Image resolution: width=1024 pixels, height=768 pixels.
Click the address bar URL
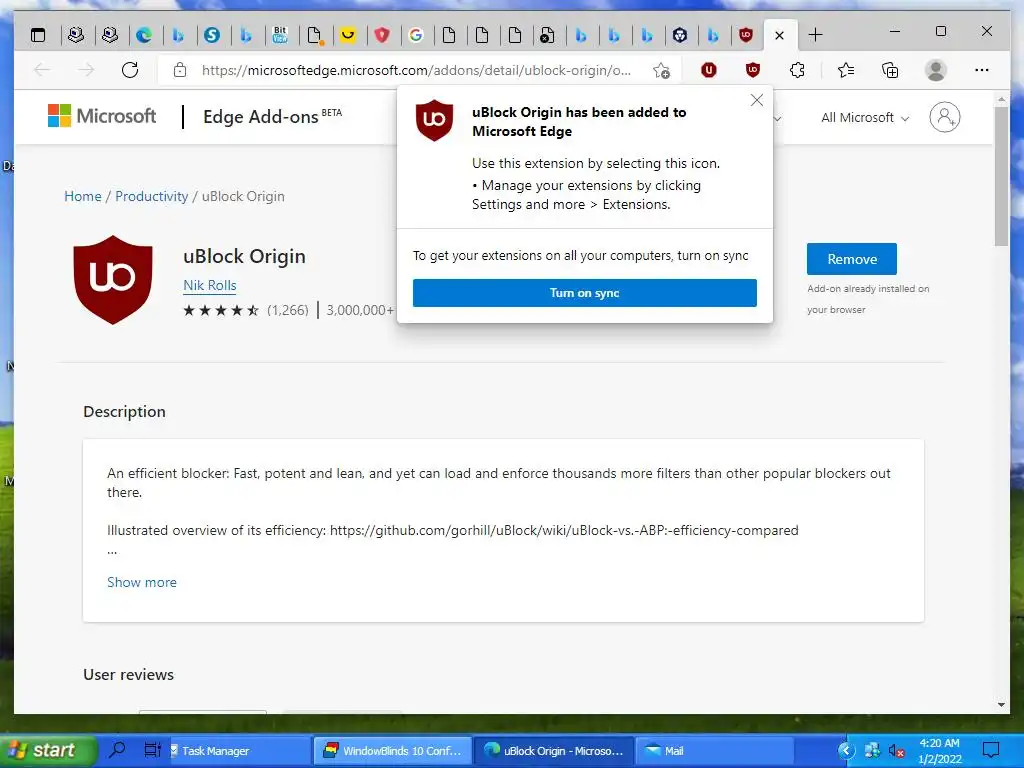tap(416, 70)
